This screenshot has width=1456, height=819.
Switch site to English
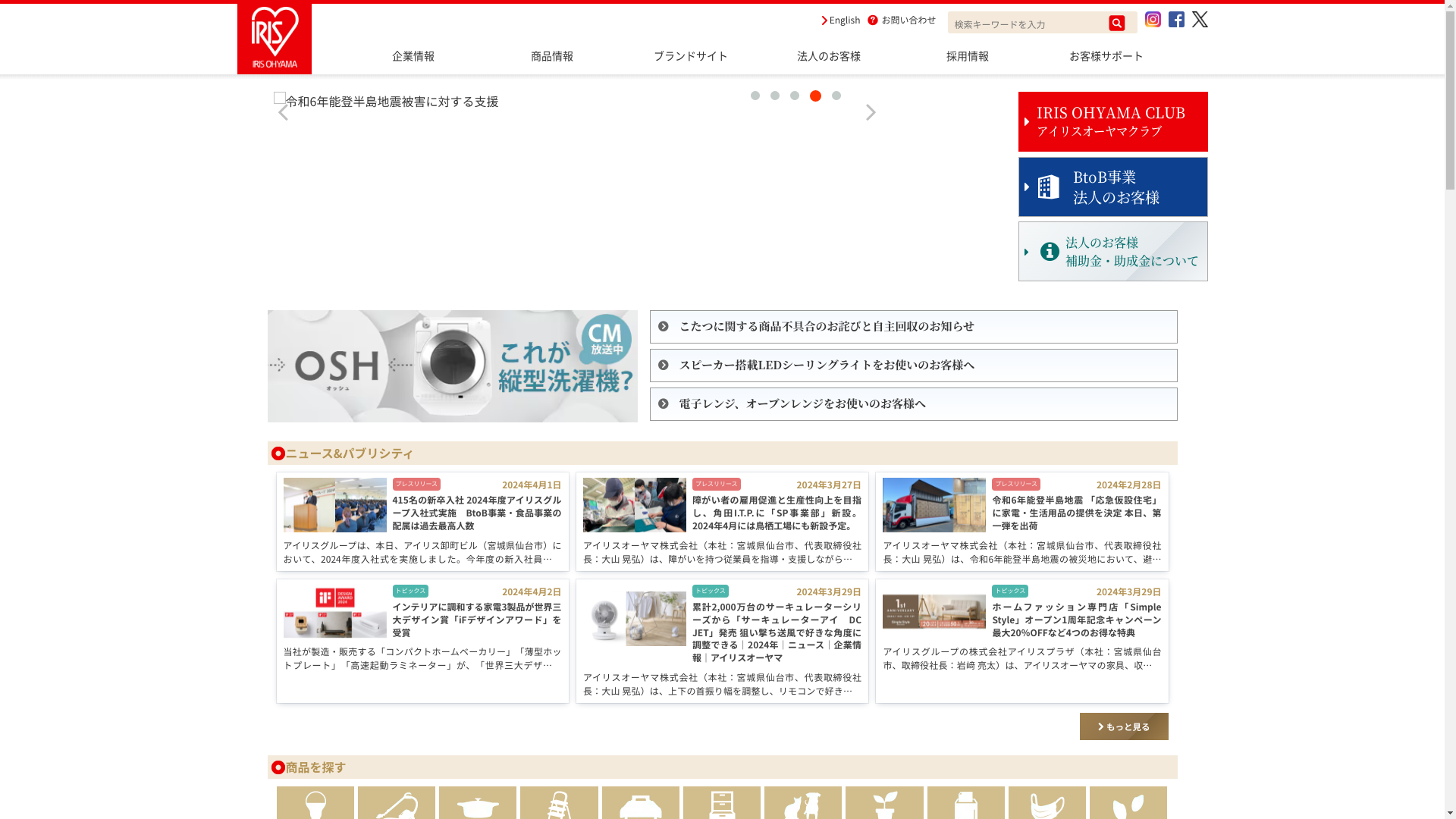[841, 20]
